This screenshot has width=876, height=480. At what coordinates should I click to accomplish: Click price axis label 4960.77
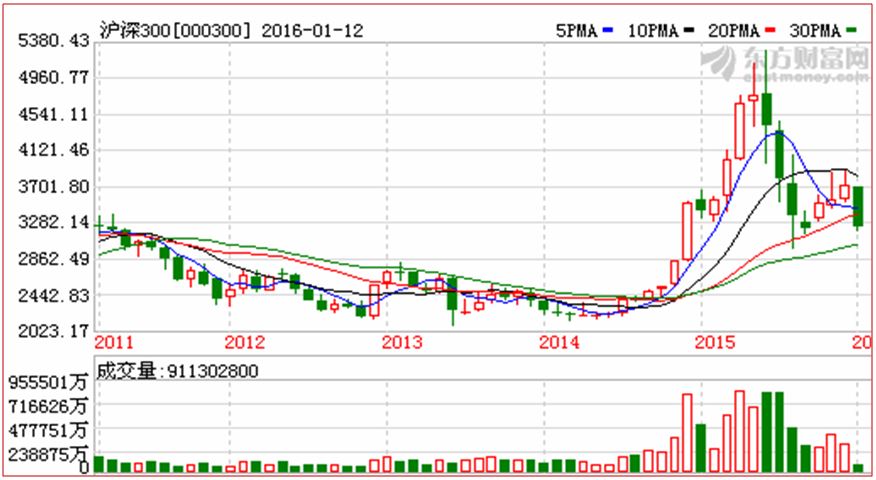tap(54, 77)
